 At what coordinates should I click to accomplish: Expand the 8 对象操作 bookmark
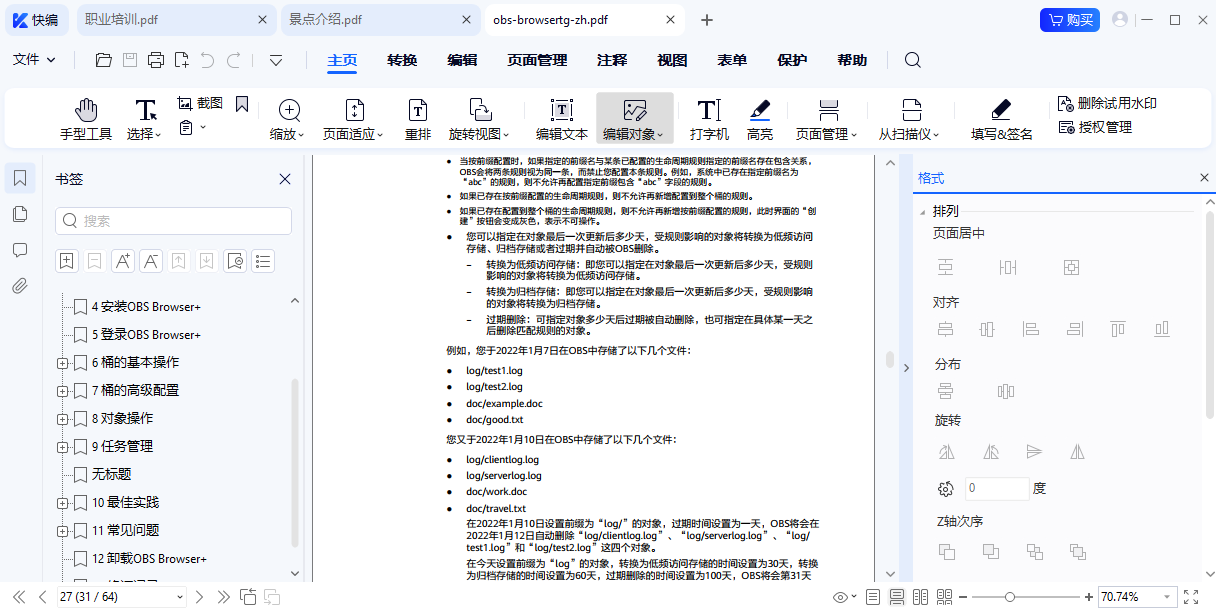point(62,419)
